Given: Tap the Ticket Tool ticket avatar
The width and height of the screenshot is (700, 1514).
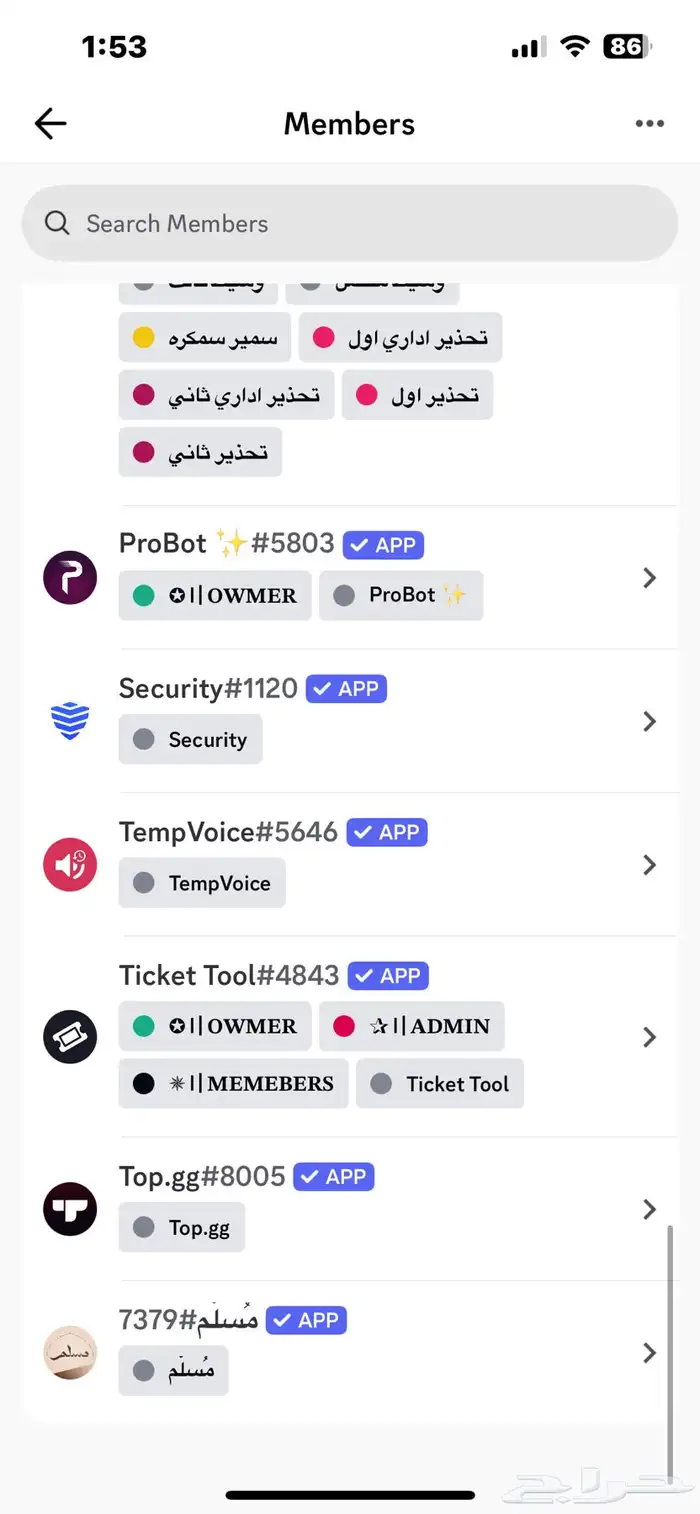Looking at the screenshot, I should 69,1036.
